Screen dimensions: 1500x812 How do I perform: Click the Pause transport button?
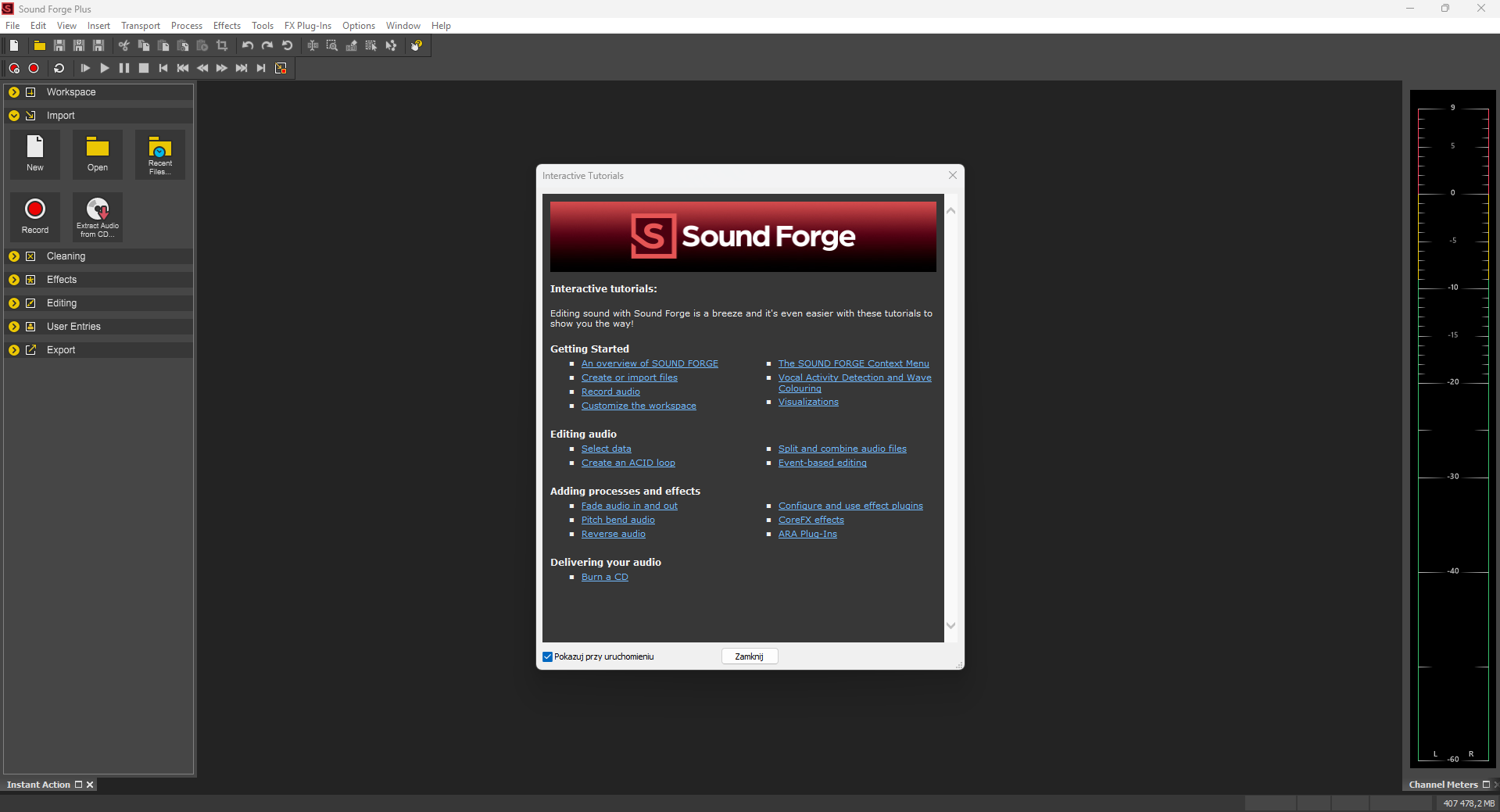click(124, 68)
